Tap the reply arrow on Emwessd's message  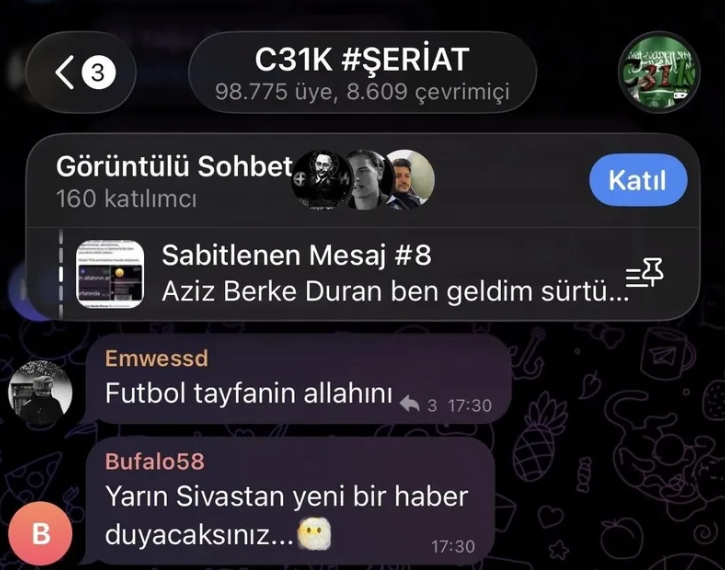410,404
